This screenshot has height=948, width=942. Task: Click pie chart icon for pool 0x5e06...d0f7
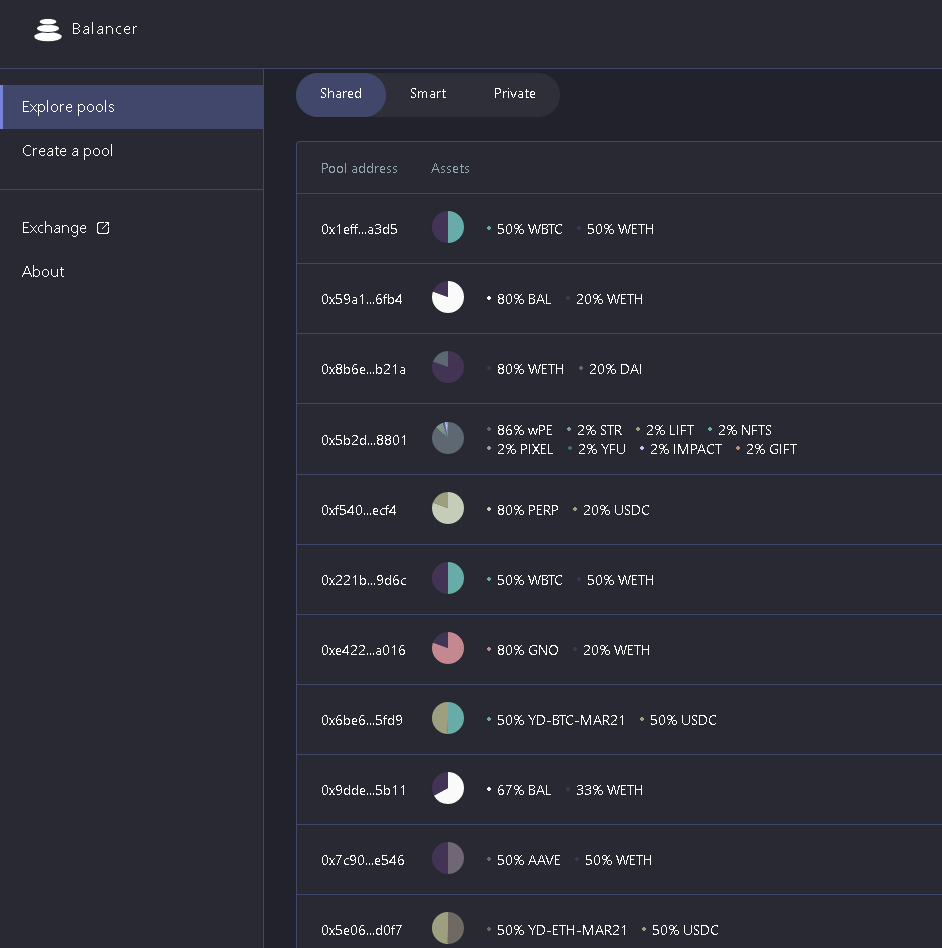[448, 929]
